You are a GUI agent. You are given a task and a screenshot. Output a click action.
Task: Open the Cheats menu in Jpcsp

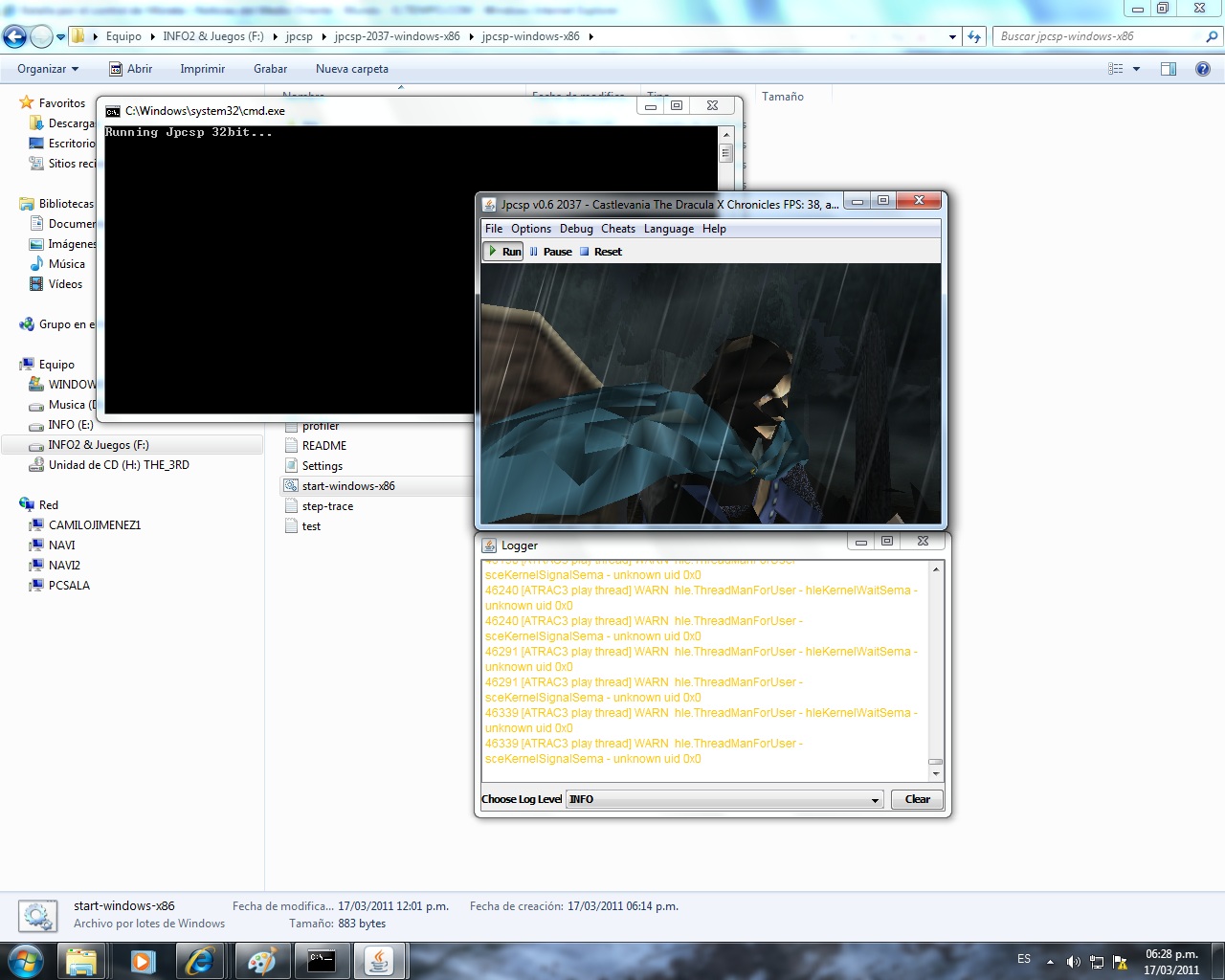click(618, 229)
